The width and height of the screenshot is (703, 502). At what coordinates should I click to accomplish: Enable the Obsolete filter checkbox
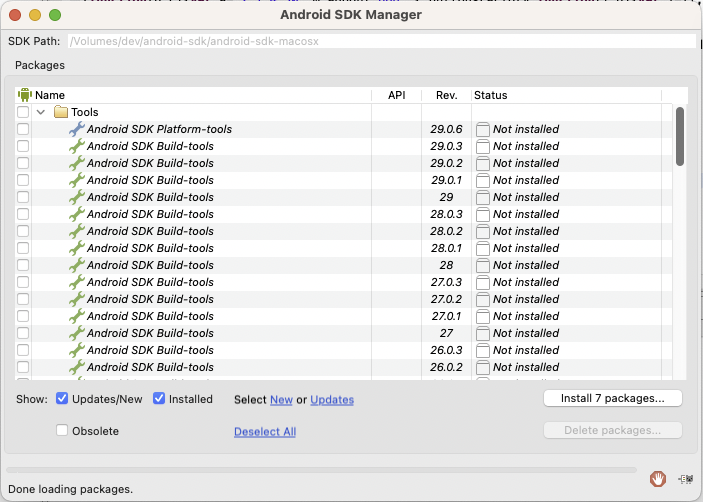click(x=62, y=430)
